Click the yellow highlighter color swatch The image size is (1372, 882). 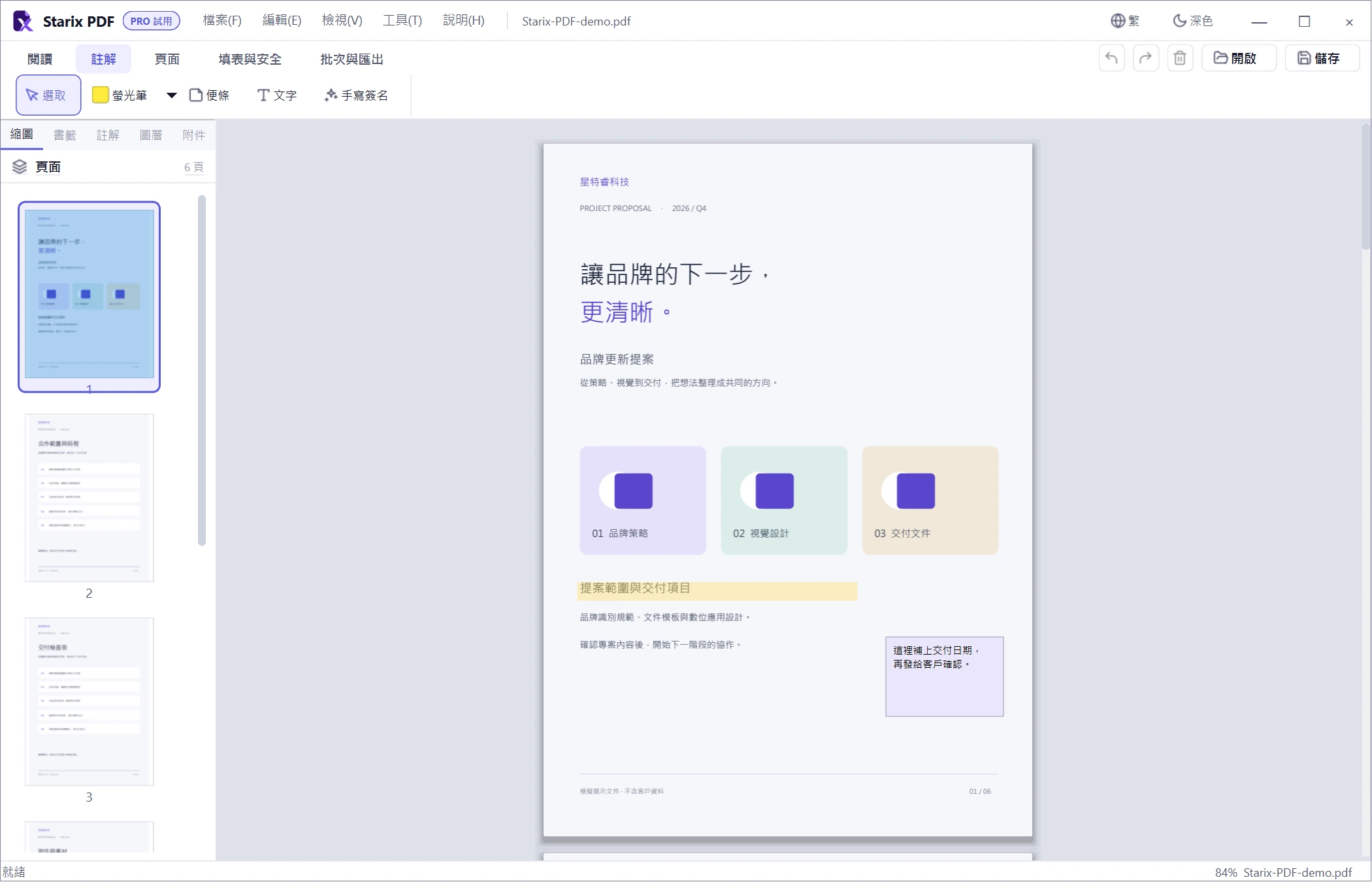[100, 95]
